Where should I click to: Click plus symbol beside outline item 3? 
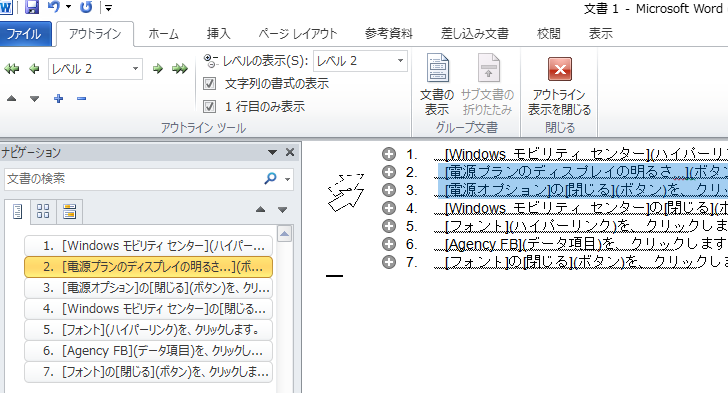pyautogui.click(x=389, y=190)
